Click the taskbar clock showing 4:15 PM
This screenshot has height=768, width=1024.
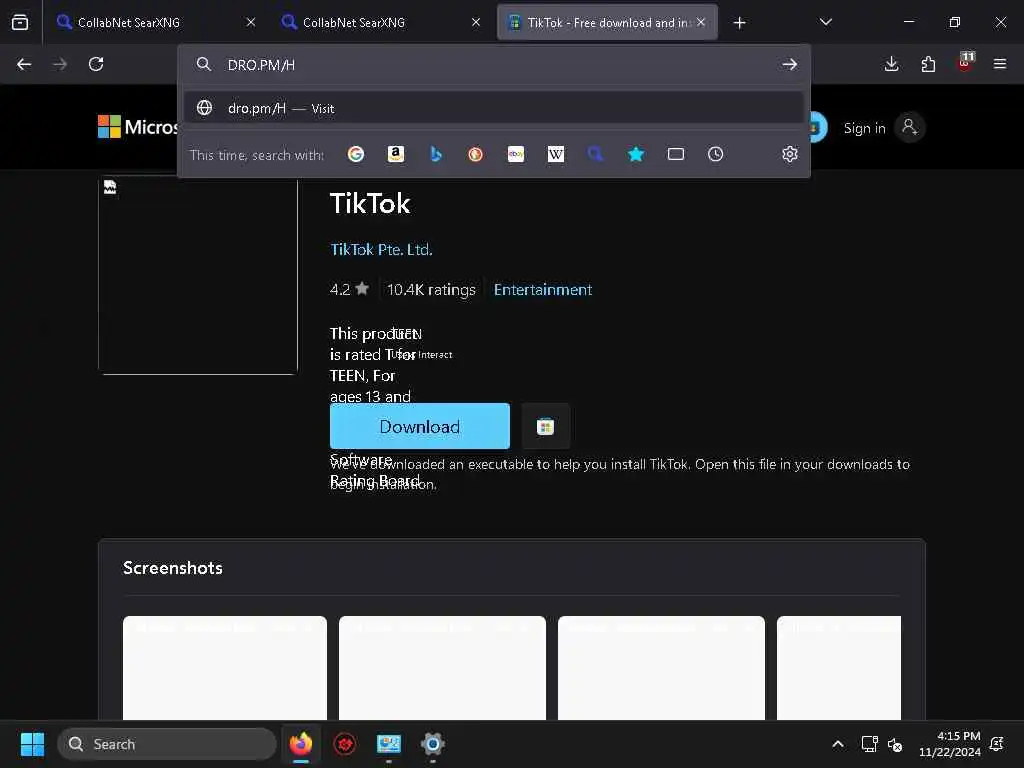coord(950,744)
